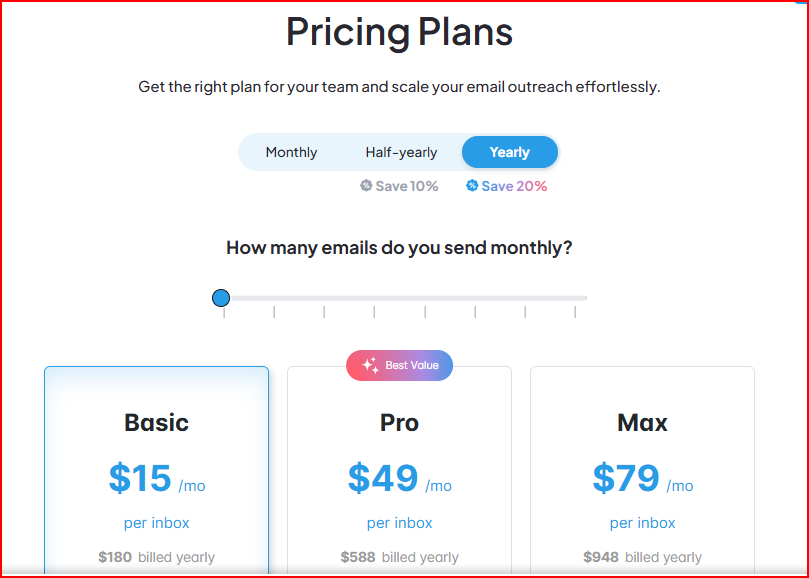Click the $15 /mo Basic price

pyautogui.click(x=156, y=479)
